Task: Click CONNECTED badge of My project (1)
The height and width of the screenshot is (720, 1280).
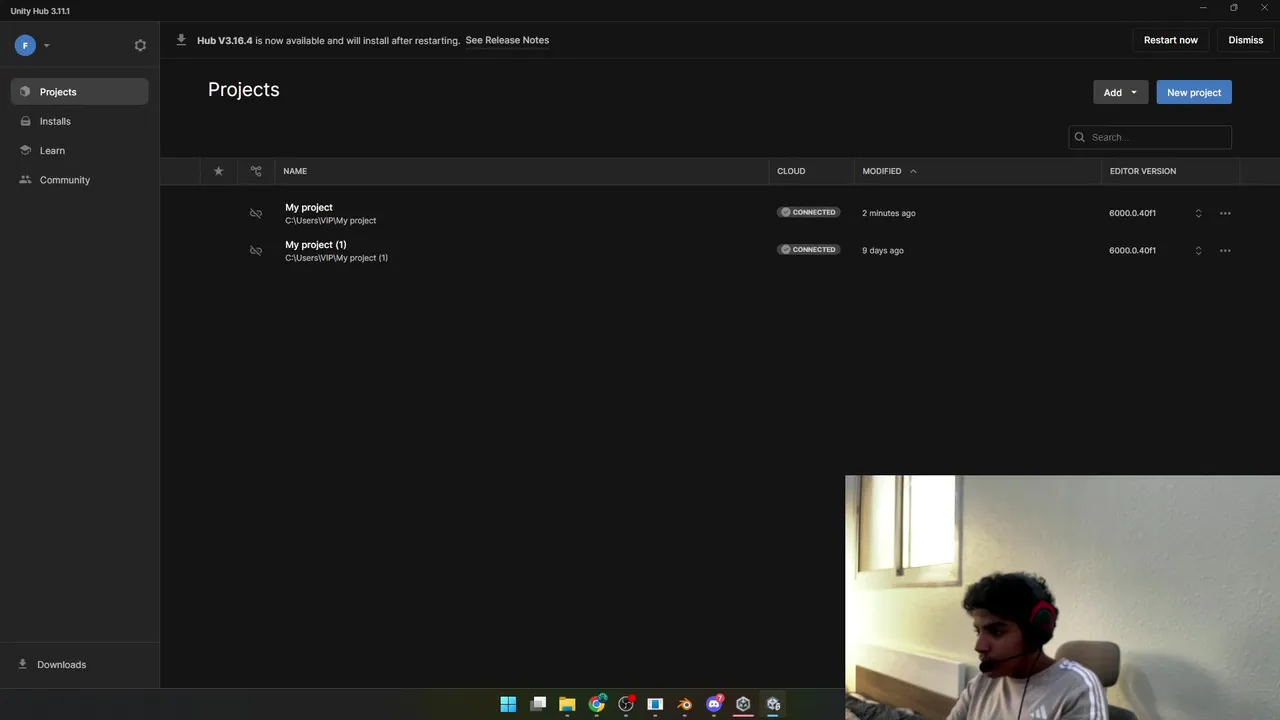Action: tap(808, 249)
